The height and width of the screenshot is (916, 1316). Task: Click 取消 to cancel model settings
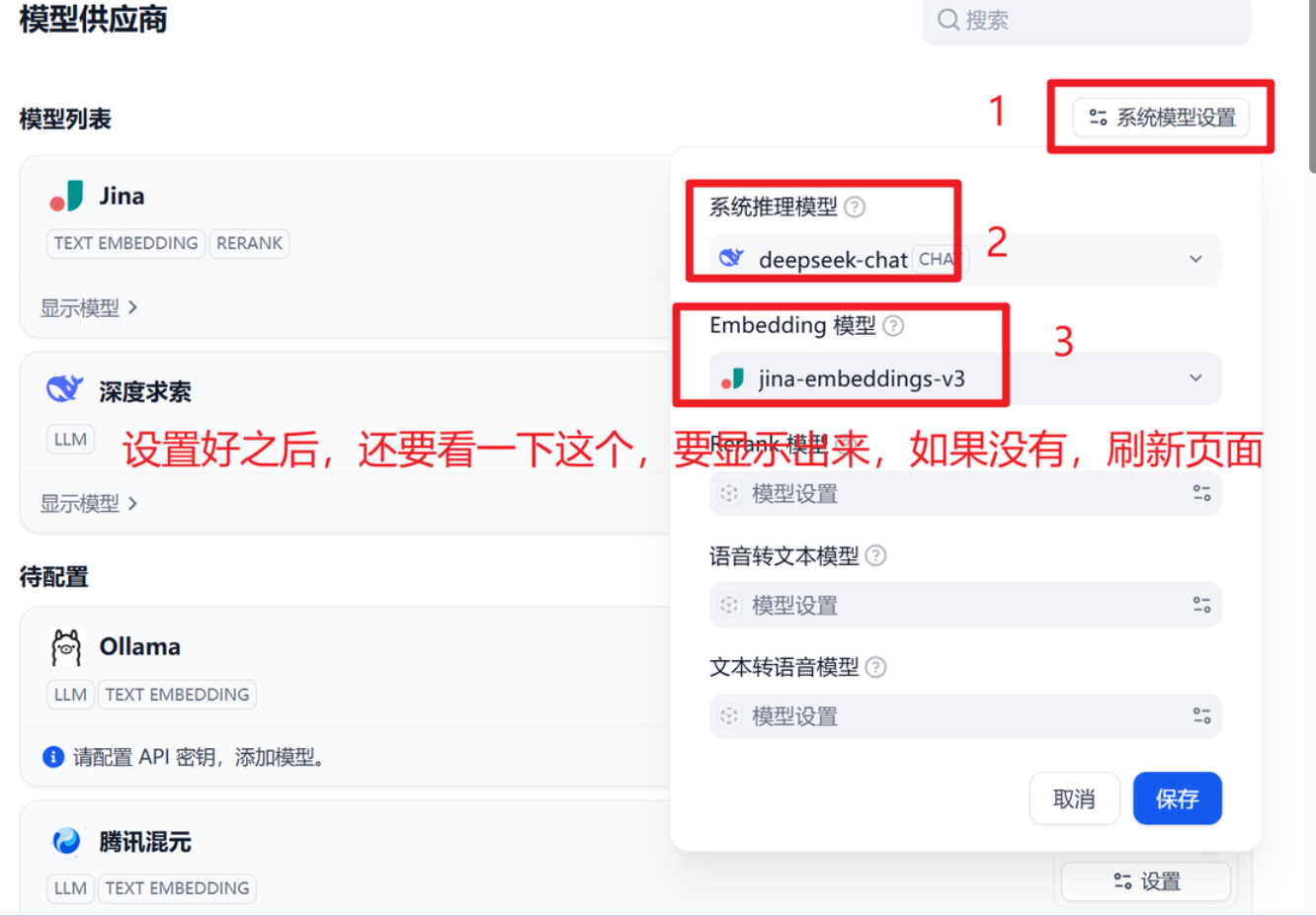click(1074, 798)
